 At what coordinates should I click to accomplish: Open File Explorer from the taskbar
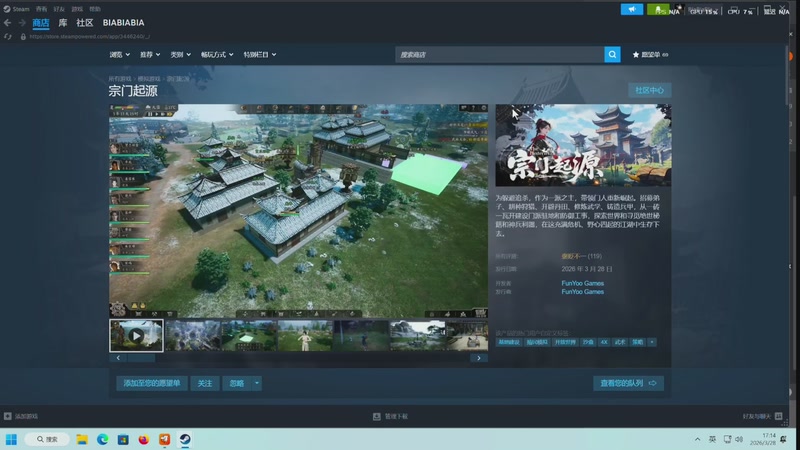[x=82, y=439]
